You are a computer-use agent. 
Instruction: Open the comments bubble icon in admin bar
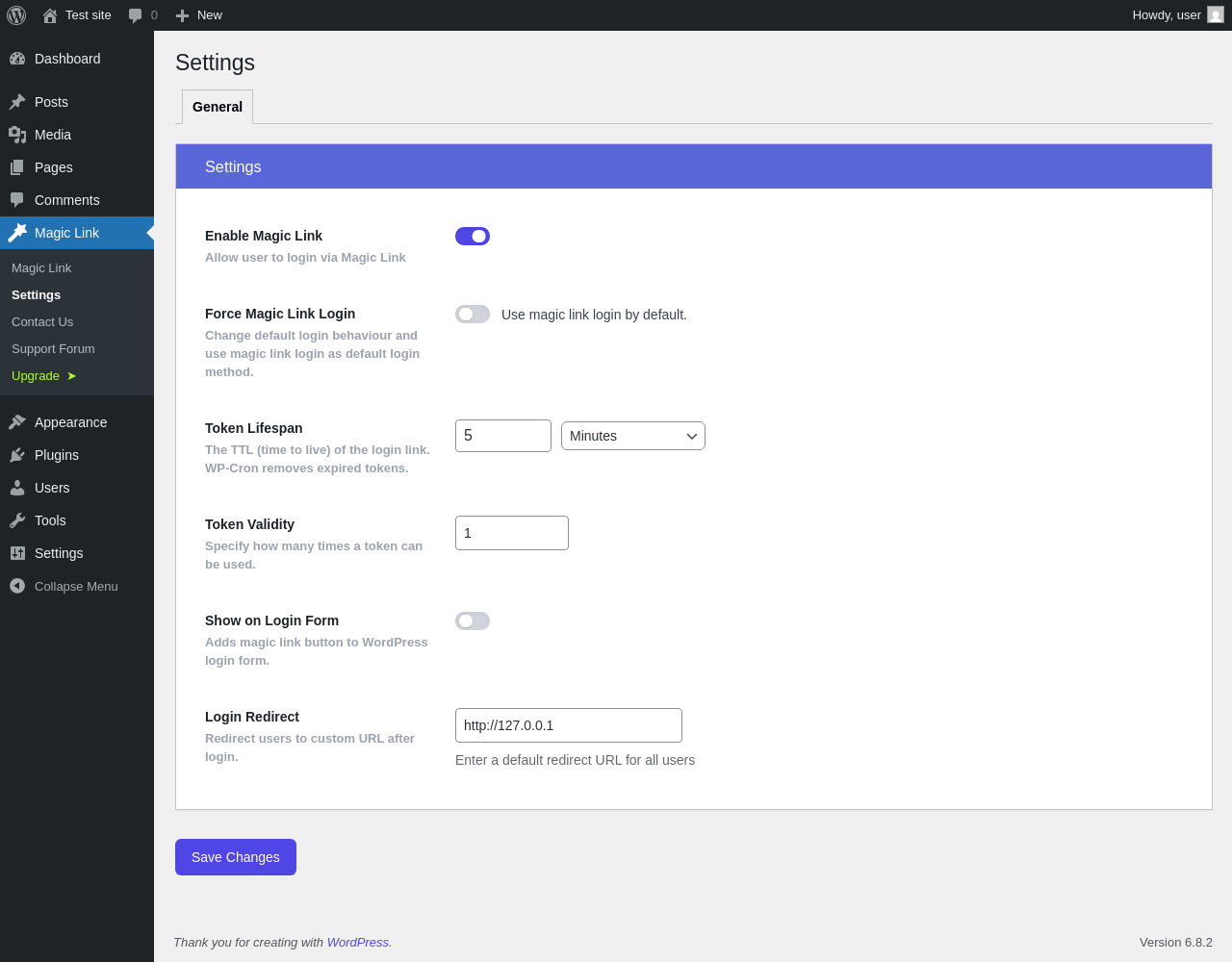pyautogui.click(x=136, y=15)
